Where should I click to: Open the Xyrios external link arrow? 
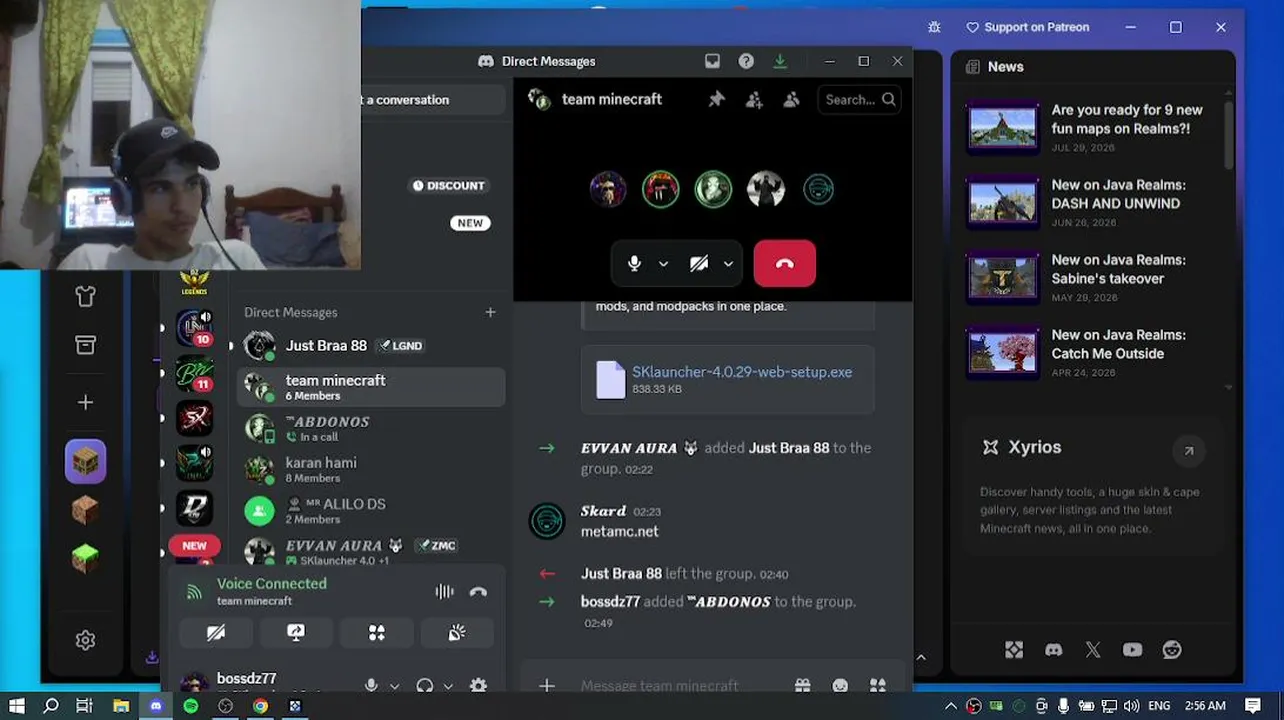1189,451
